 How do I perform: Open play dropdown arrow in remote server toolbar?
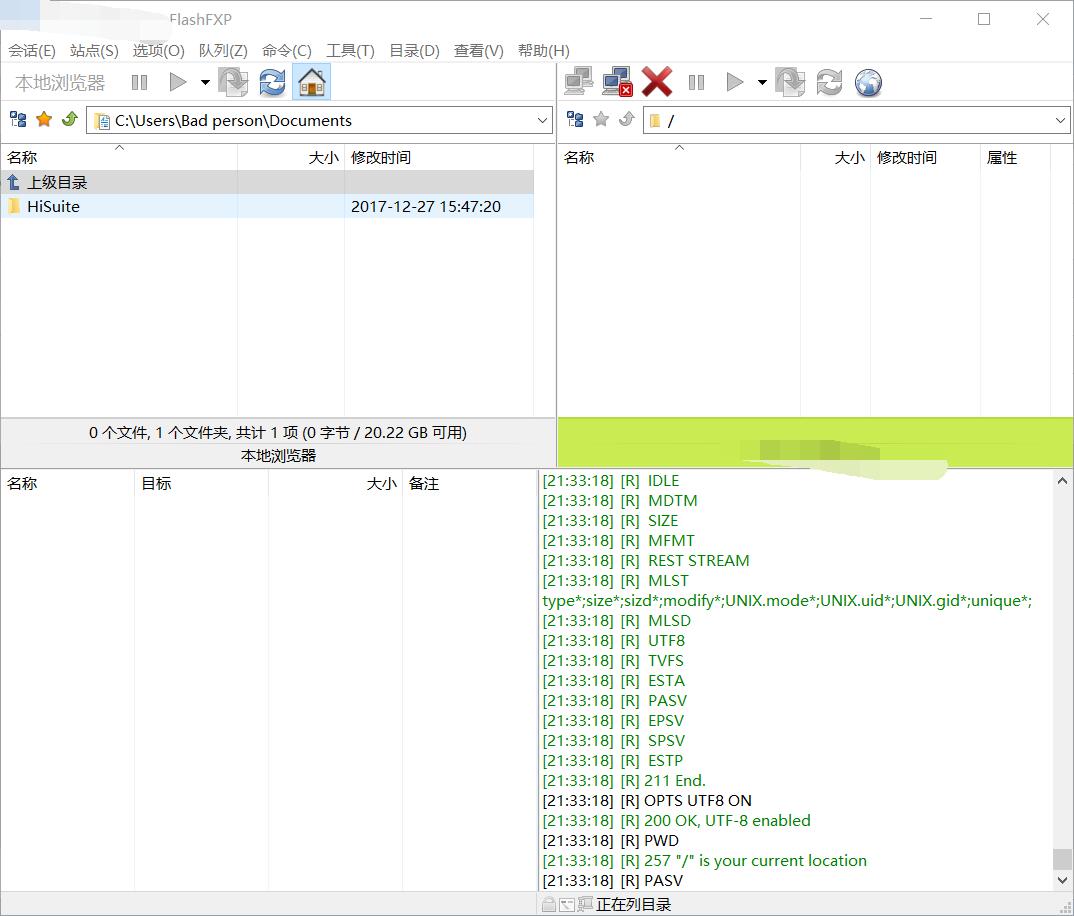[762, 83]
